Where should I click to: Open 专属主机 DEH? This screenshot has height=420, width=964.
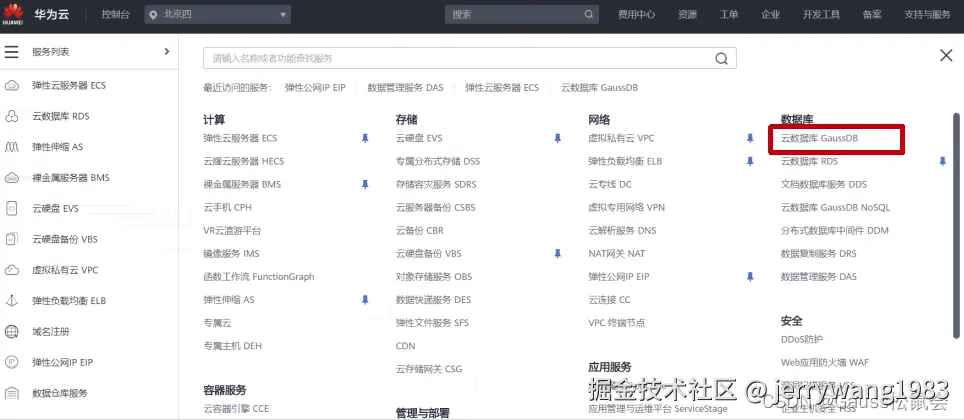coord(232,346)
